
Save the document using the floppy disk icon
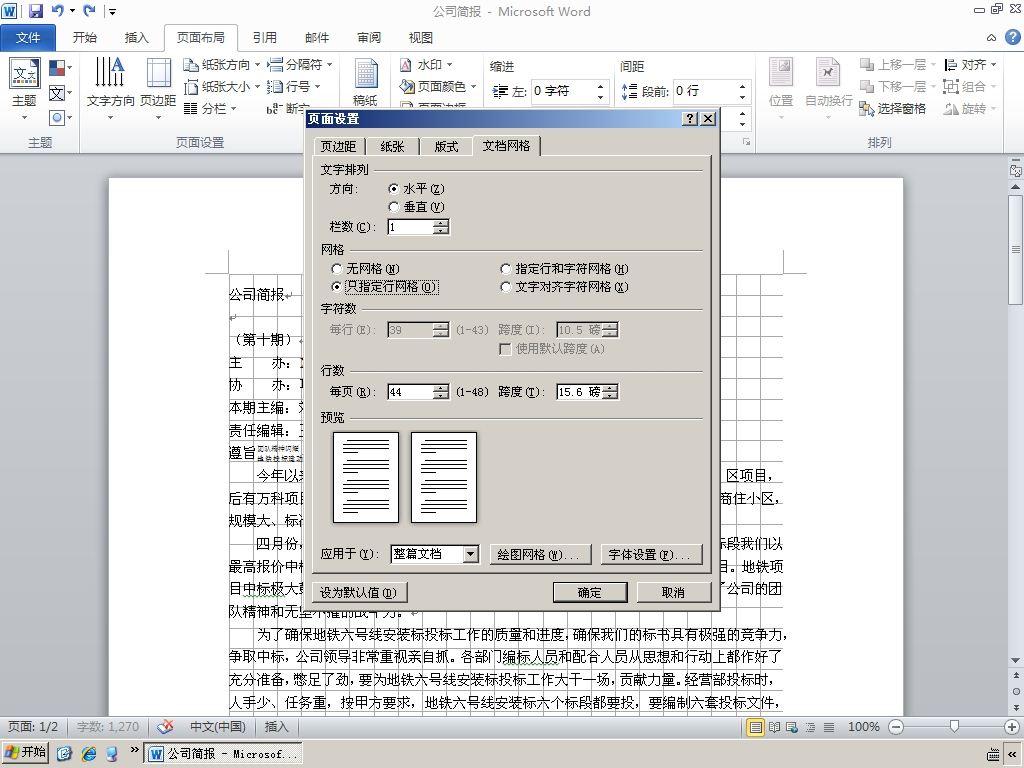coord(35,10)
